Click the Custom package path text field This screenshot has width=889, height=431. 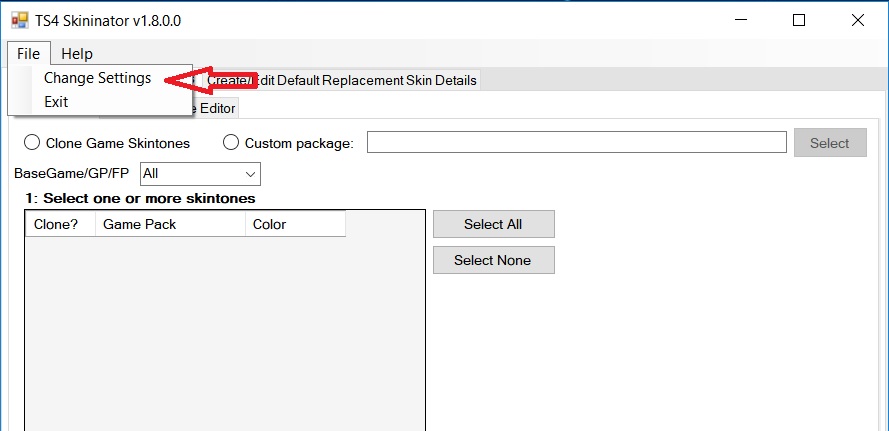576,143
